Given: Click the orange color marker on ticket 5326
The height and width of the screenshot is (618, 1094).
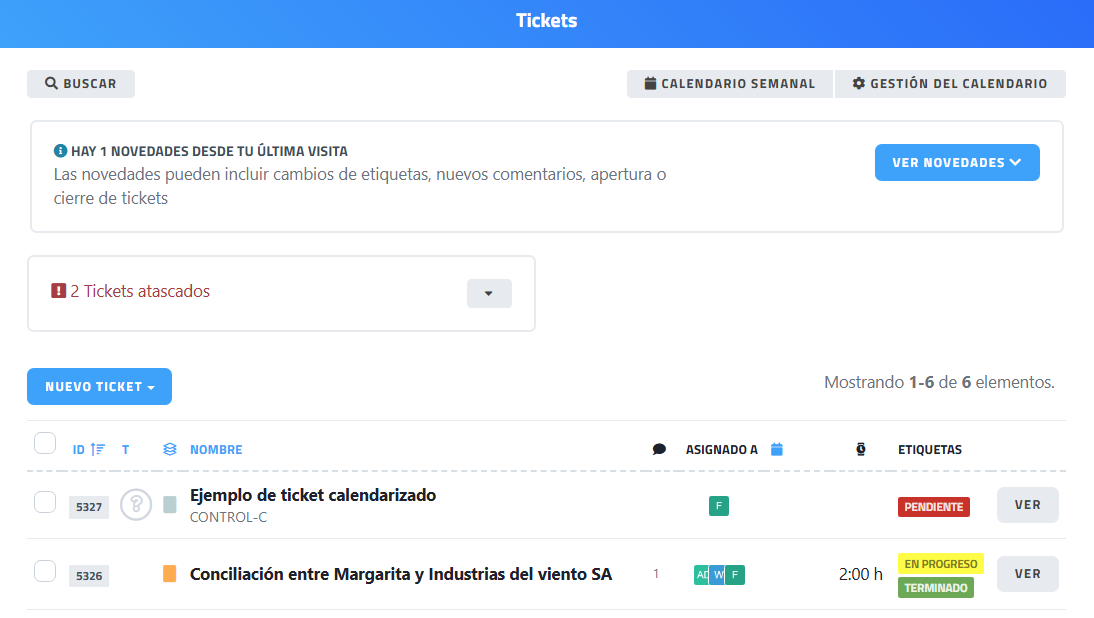Looking at the screenshot, I should pos(170,574).
